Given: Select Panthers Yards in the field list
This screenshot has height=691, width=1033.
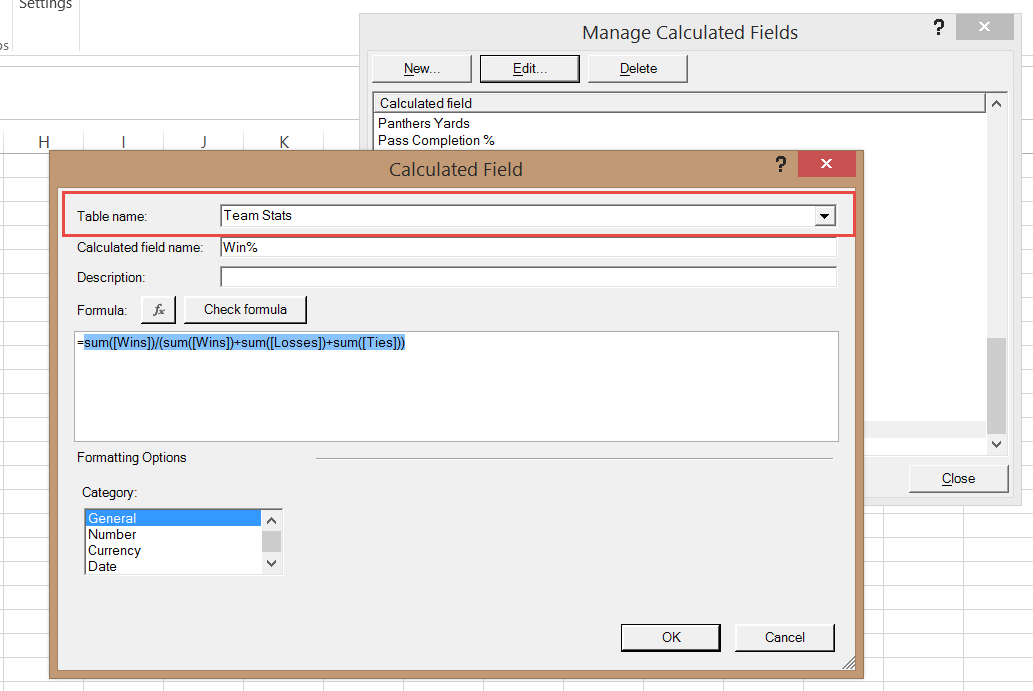Looking at the screenshot, I should click(424, 123).
